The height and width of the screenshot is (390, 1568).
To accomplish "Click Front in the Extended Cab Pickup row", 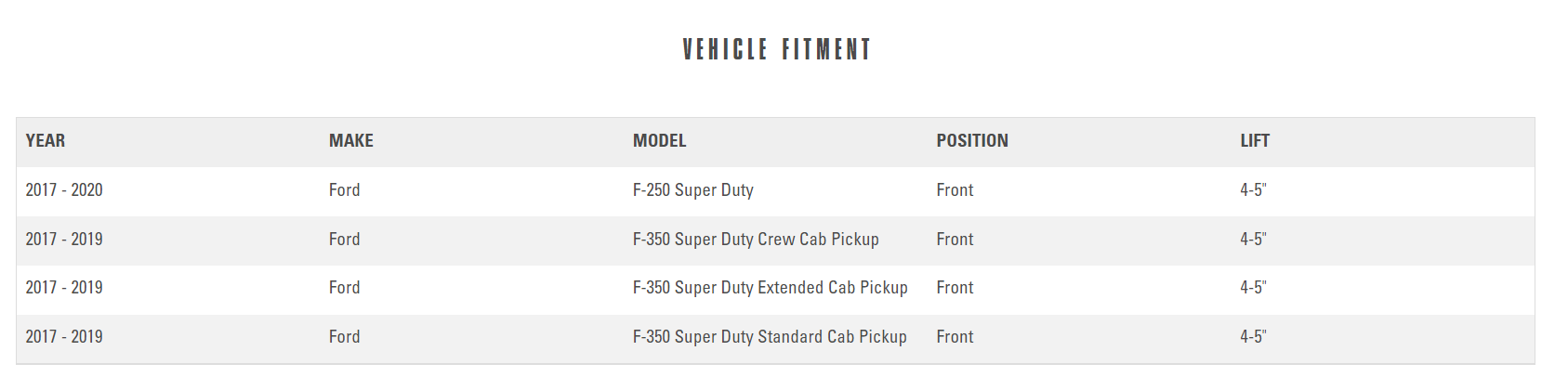I will click(x=955, y=288).
